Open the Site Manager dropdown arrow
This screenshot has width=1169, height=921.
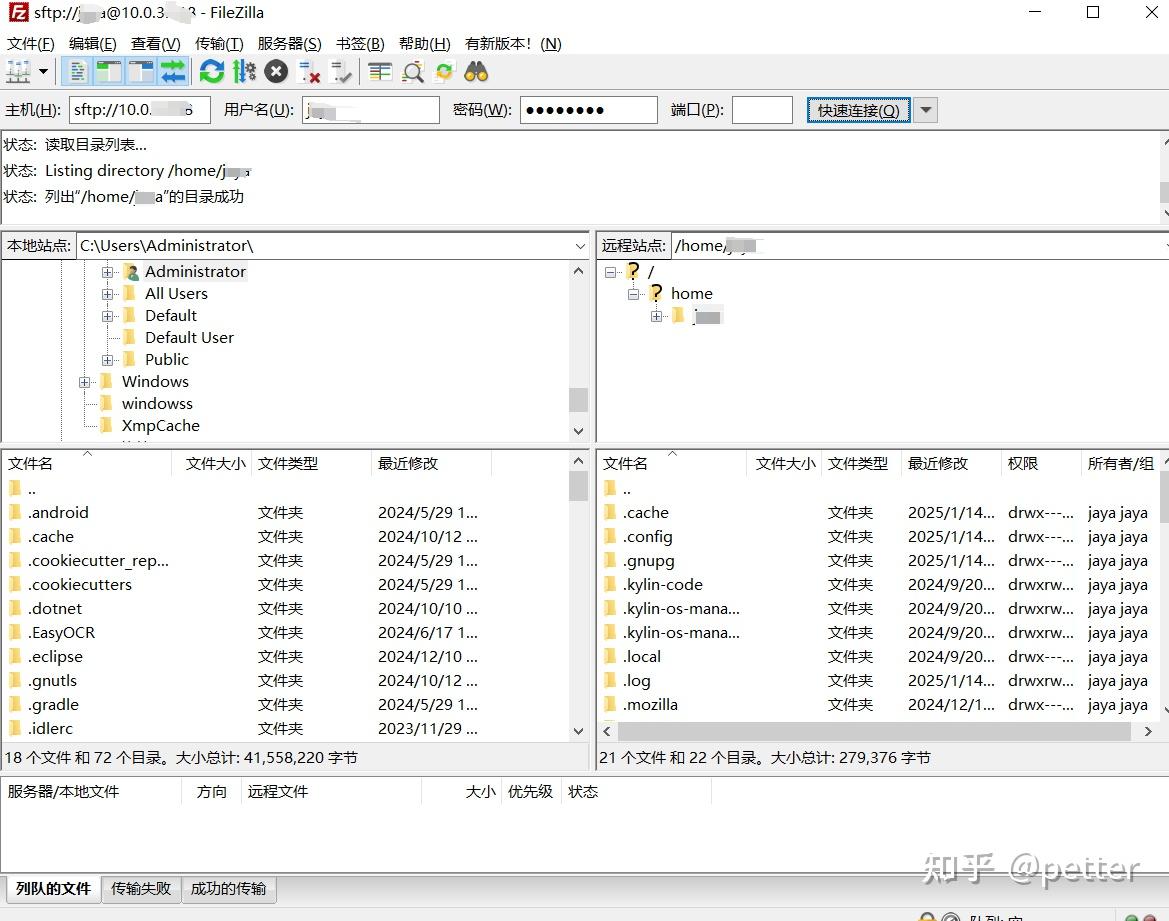point(43,71)
